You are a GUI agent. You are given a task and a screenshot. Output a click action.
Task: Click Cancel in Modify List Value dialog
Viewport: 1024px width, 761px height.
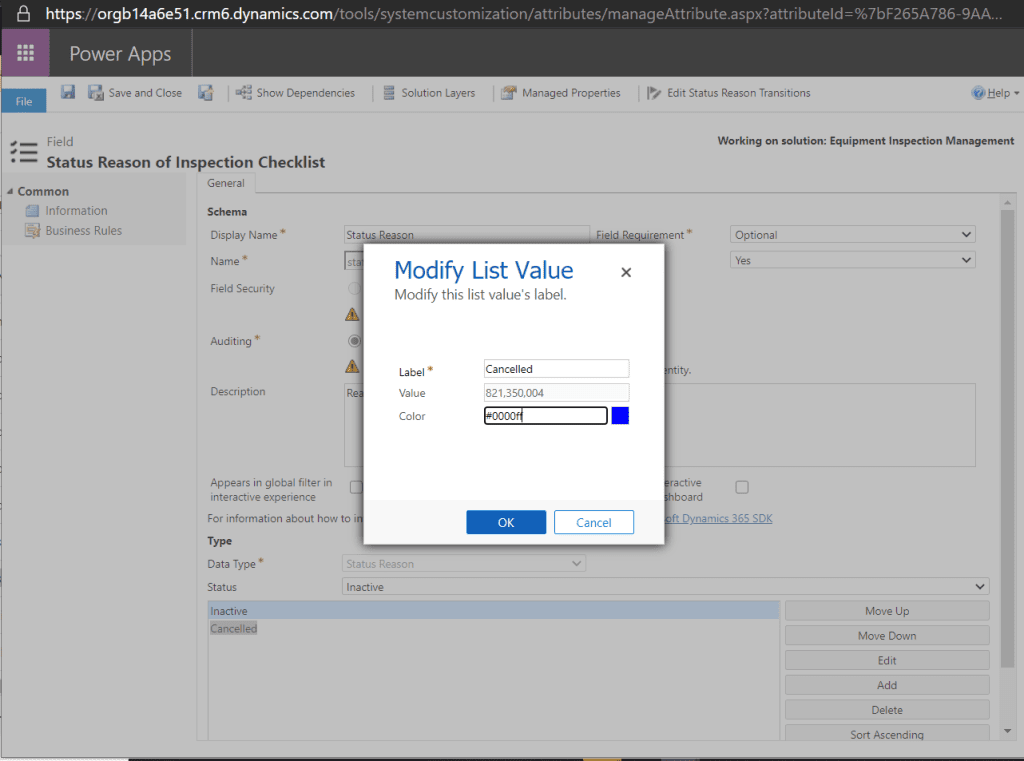[594, 522]
